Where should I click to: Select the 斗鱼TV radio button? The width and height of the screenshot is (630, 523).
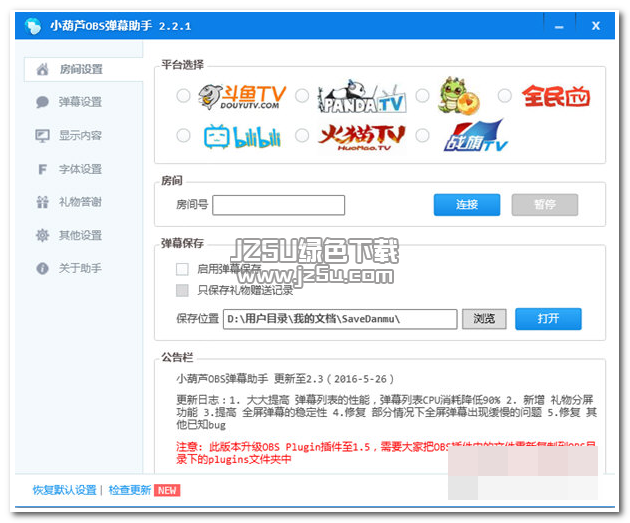point(183,96)
